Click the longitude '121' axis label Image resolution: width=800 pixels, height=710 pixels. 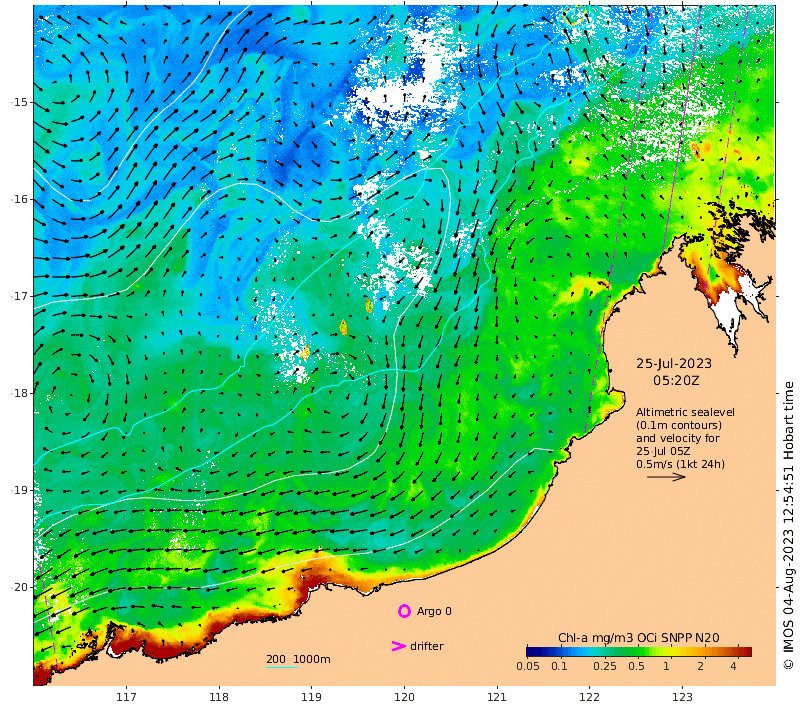[x=496, y=697]
